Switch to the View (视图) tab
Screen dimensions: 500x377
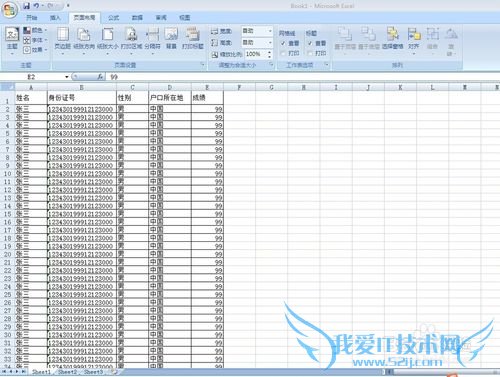[184, 18]
